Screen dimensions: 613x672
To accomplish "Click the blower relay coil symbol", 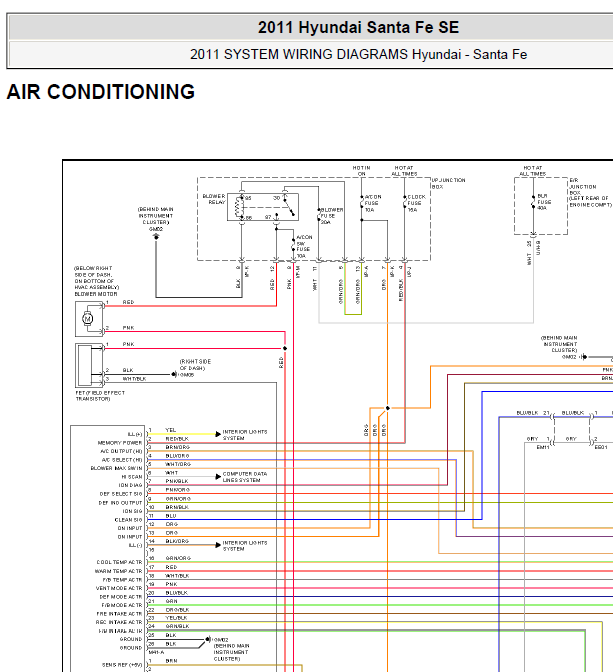I will pyautogui.click(x=239, y=208).
